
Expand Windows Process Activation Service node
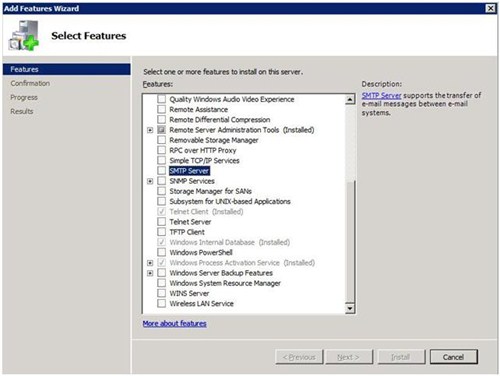tap(150, 263)
